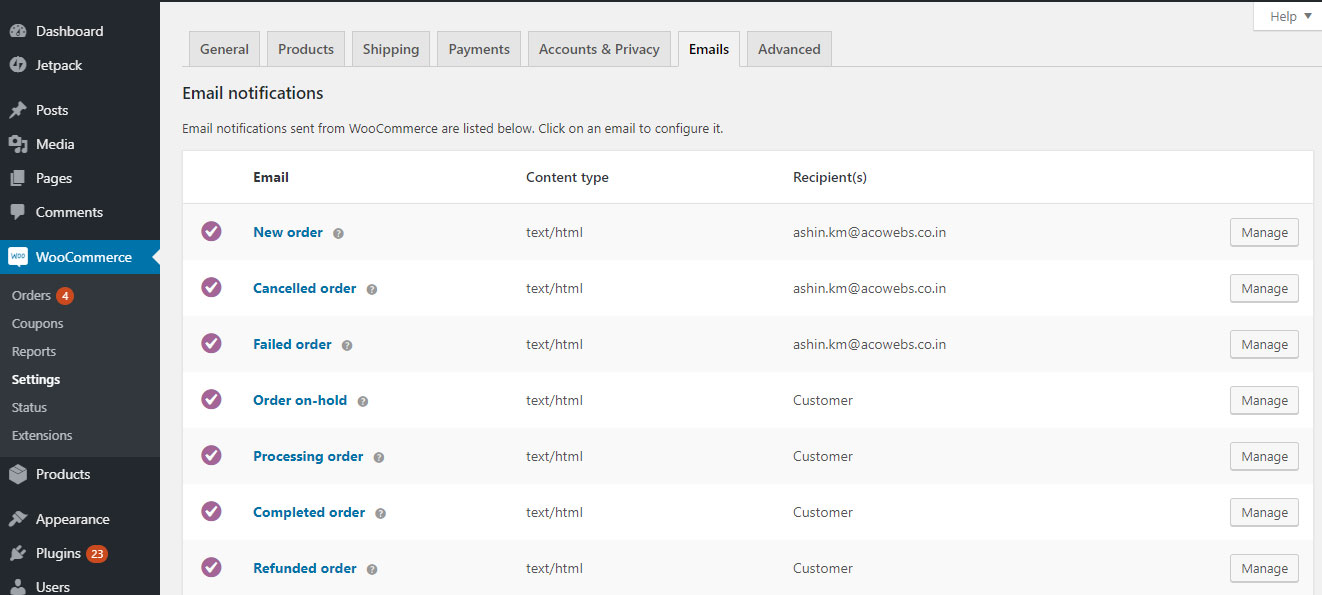The height and width of the screenshot is (595, 1322).
Task: Click the Appearance paintbrush icon
Action: (x=18, y=519)
